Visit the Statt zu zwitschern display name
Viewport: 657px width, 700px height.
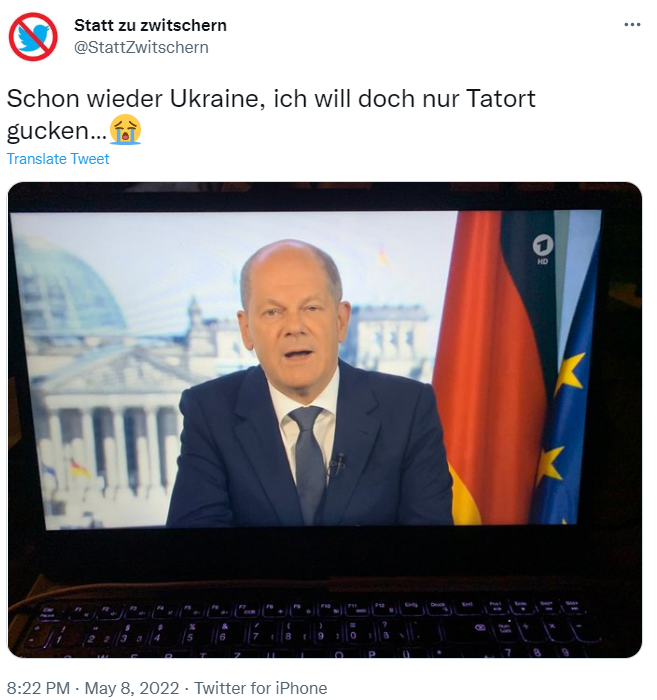click(150, 25)
